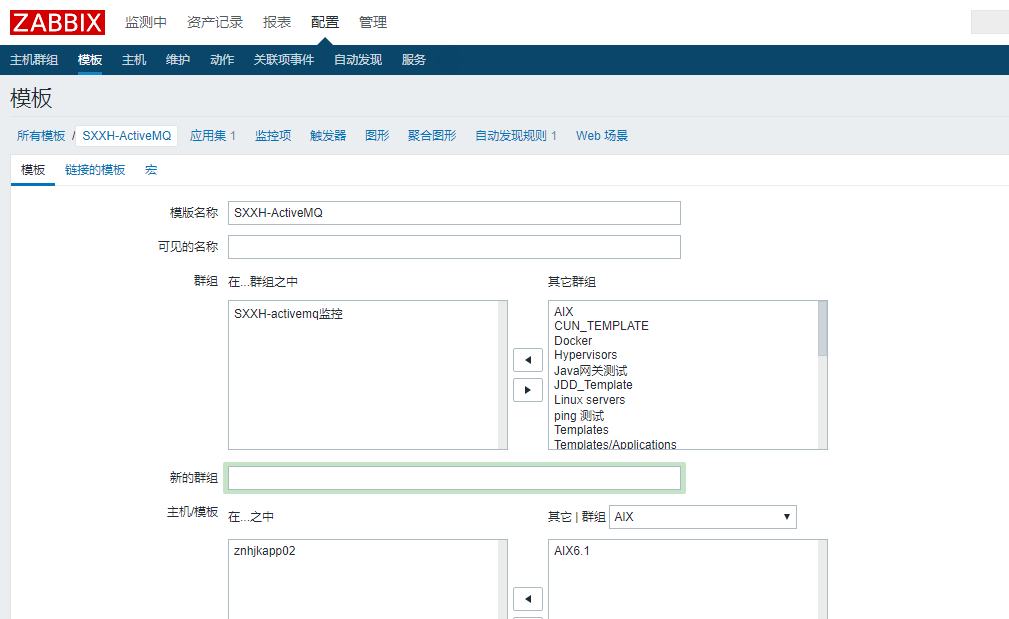
Task: Open the 配置 menu
Action: 325,22
